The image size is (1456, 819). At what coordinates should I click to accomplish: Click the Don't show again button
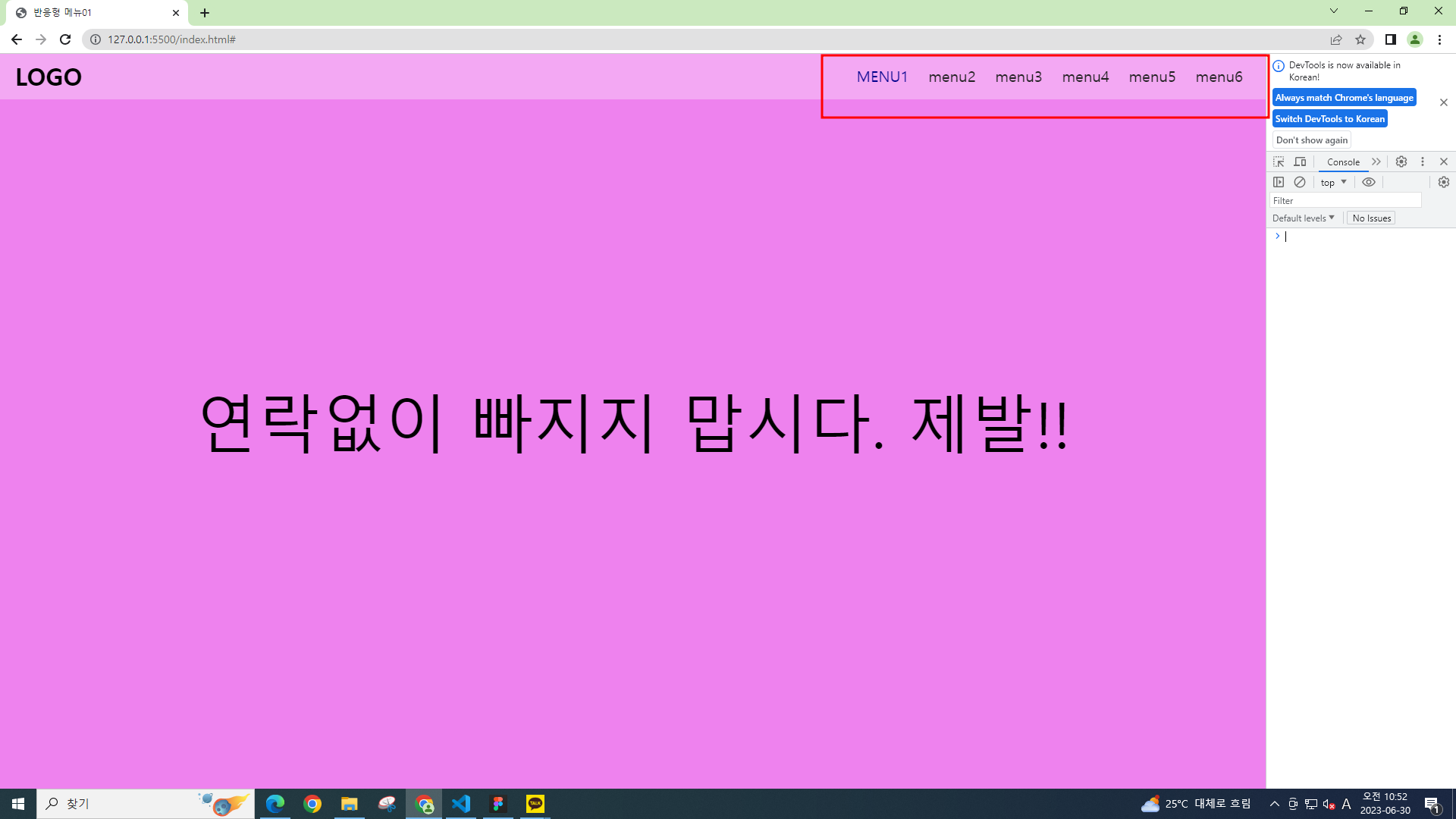pyautogui.click(x=1311, y=140)
